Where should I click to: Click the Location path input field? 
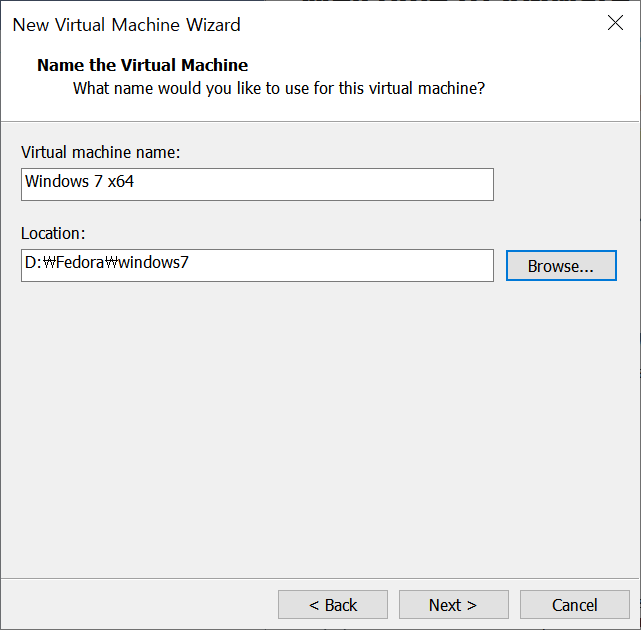(257, 265)
